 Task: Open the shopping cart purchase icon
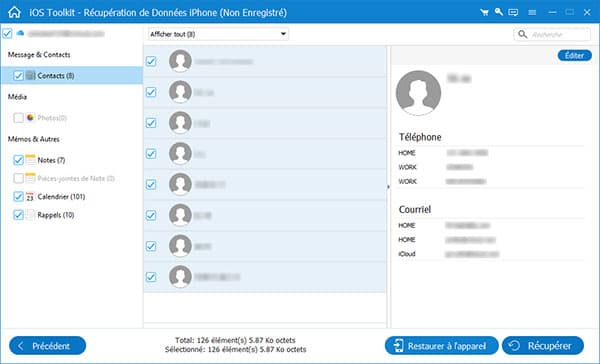click(484, 12)
